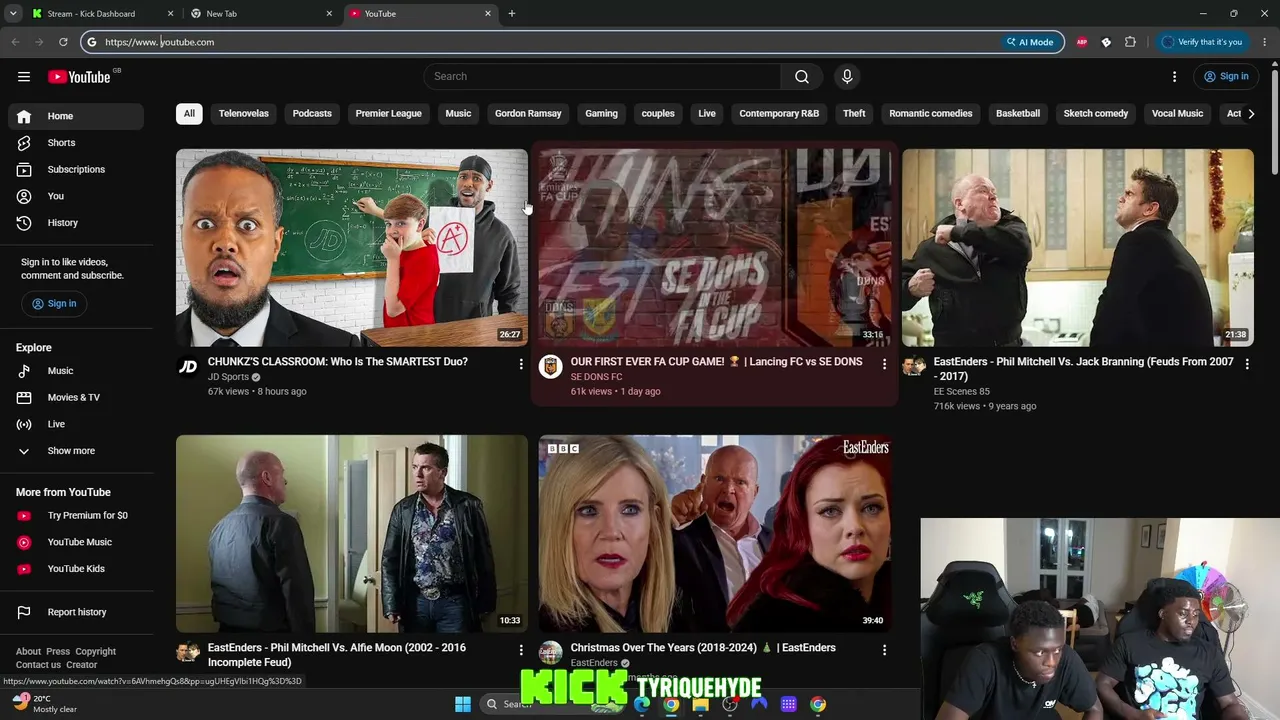Viewport: 1280px width, 720px height.
Task: Open YouTube Music from sidebar
Action: coord(76,542)
